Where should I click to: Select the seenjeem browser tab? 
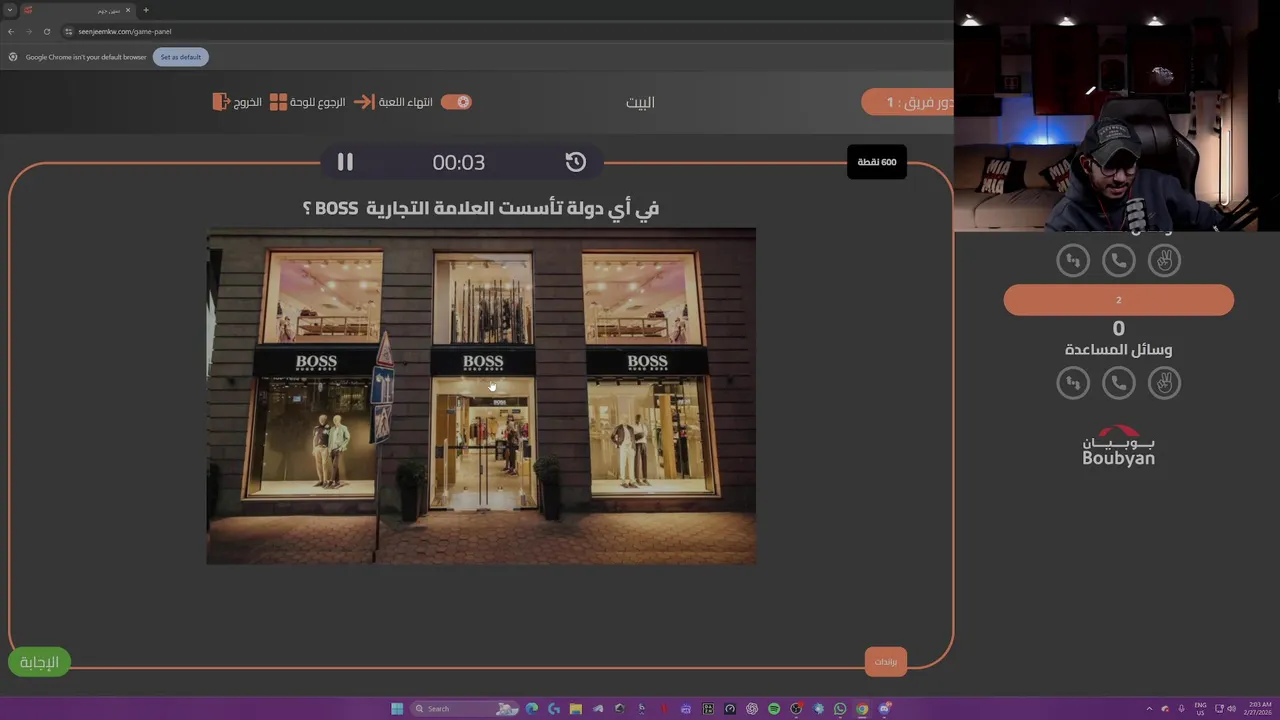click(78, 10)
